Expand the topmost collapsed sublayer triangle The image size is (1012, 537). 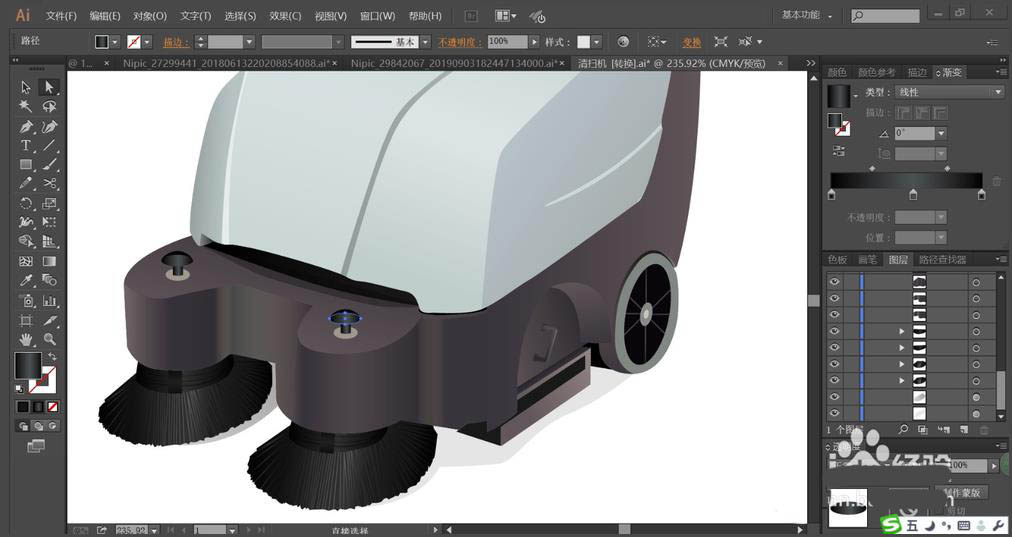tap(902, 331)
